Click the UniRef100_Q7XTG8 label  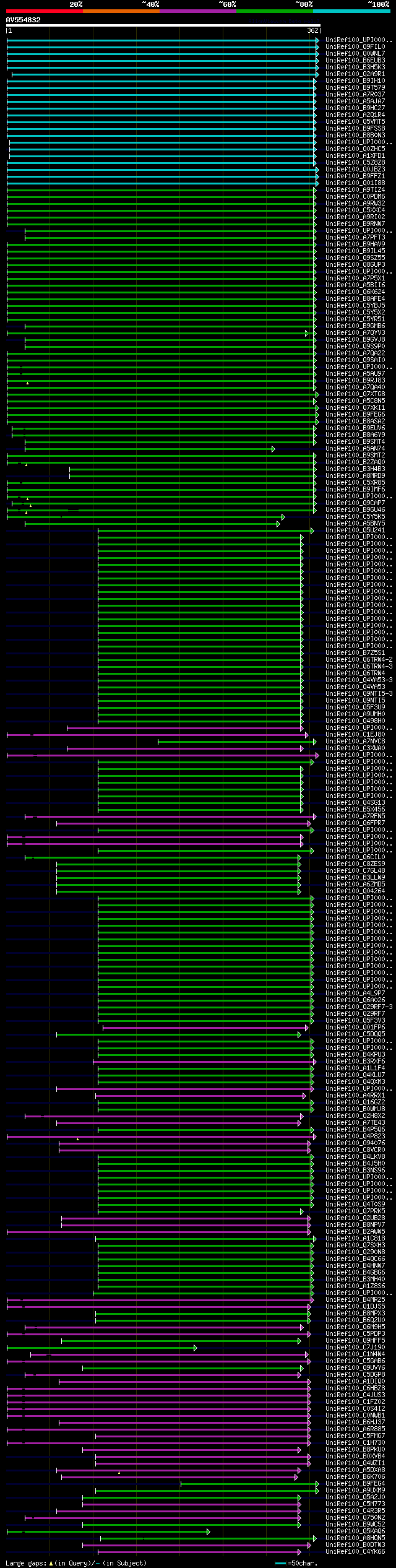(x=355, y=394)
